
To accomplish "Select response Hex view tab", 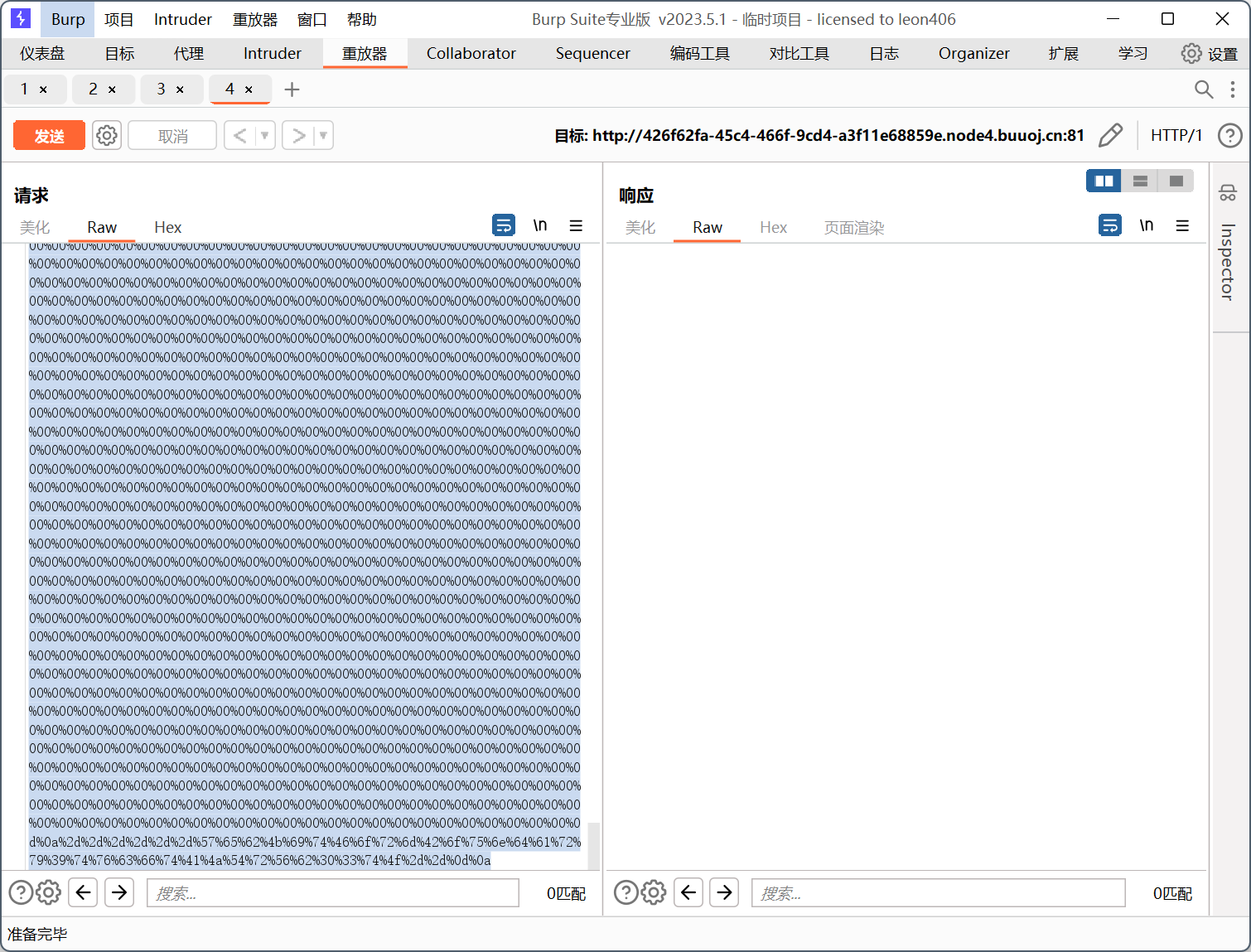I will (774, 227).
